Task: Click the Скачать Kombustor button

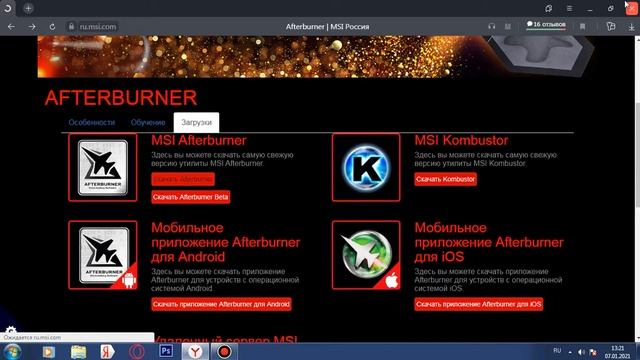Action: [445, 179]
